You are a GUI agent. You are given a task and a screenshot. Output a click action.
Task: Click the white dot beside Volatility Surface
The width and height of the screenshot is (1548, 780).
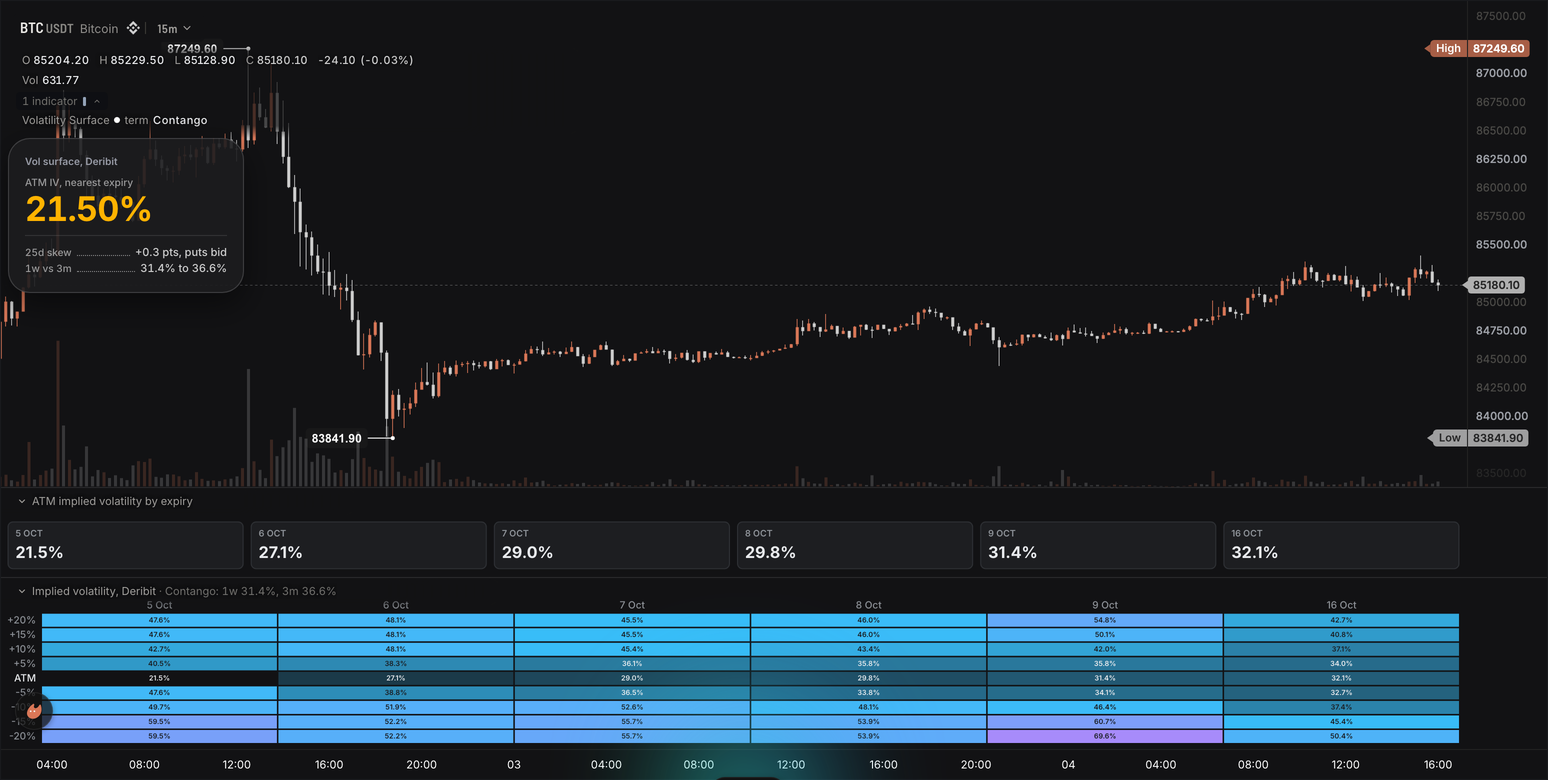[116, 120]
